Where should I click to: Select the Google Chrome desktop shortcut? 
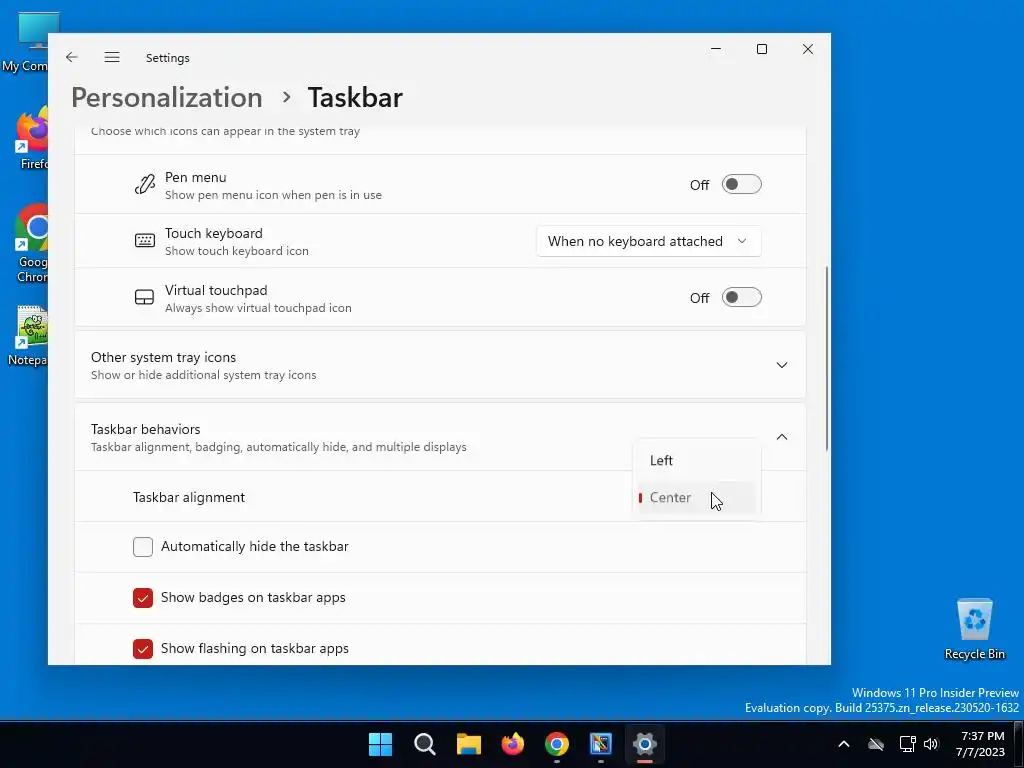(31, 243)
